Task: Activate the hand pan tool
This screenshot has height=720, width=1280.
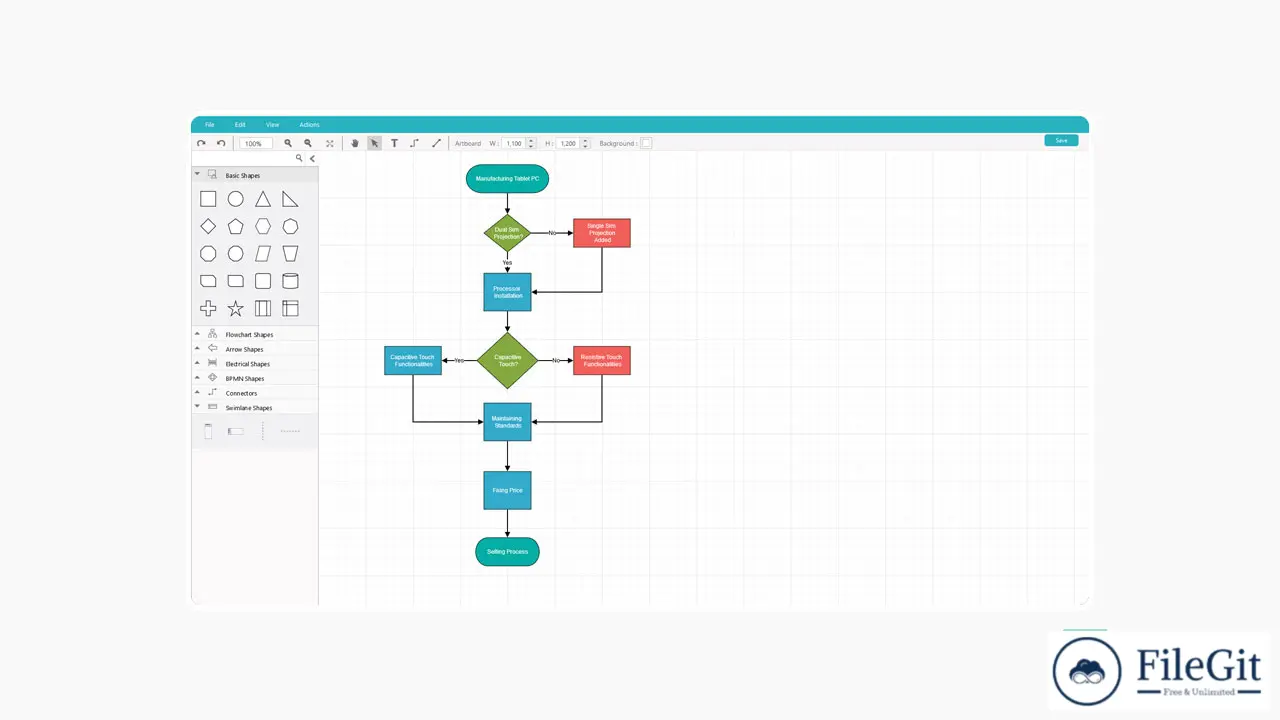Action: pyautogui.click(x=355, y=143)
